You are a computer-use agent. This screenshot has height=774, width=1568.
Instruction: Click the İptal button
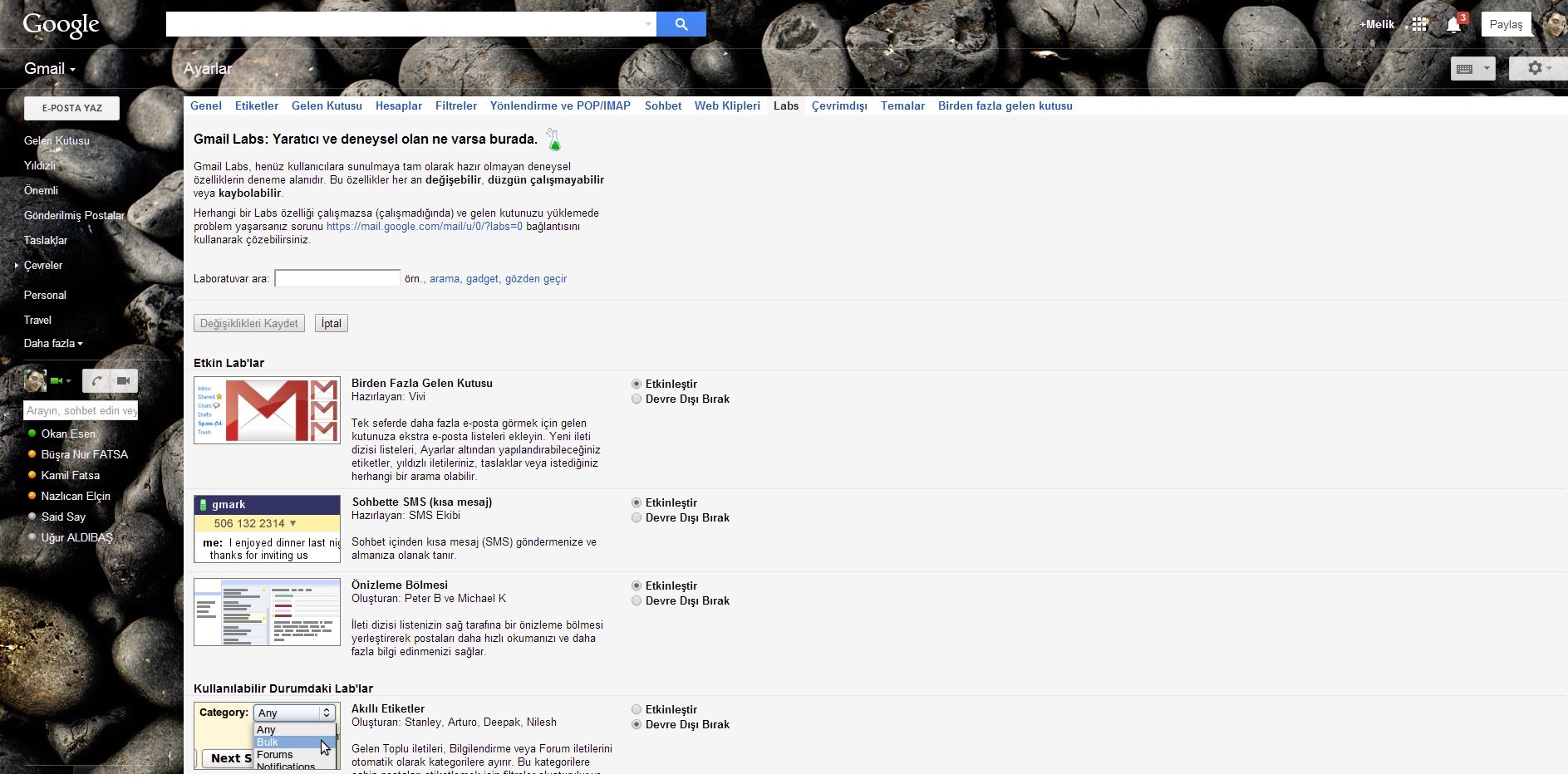(x=332, y=323)
